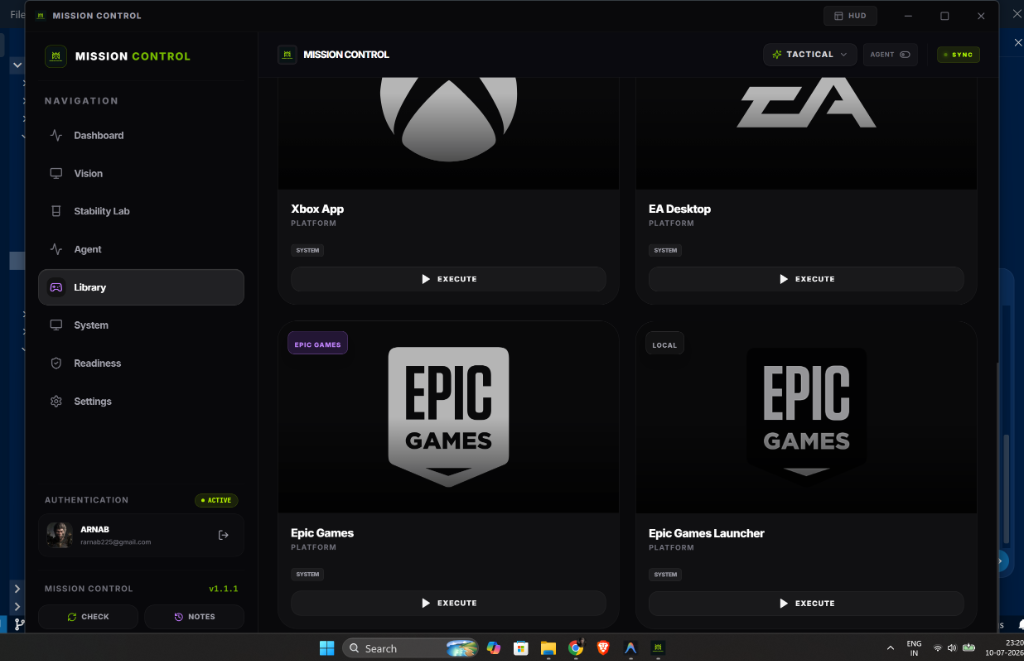Open File Explorer from taskbar

pos(548,648)
